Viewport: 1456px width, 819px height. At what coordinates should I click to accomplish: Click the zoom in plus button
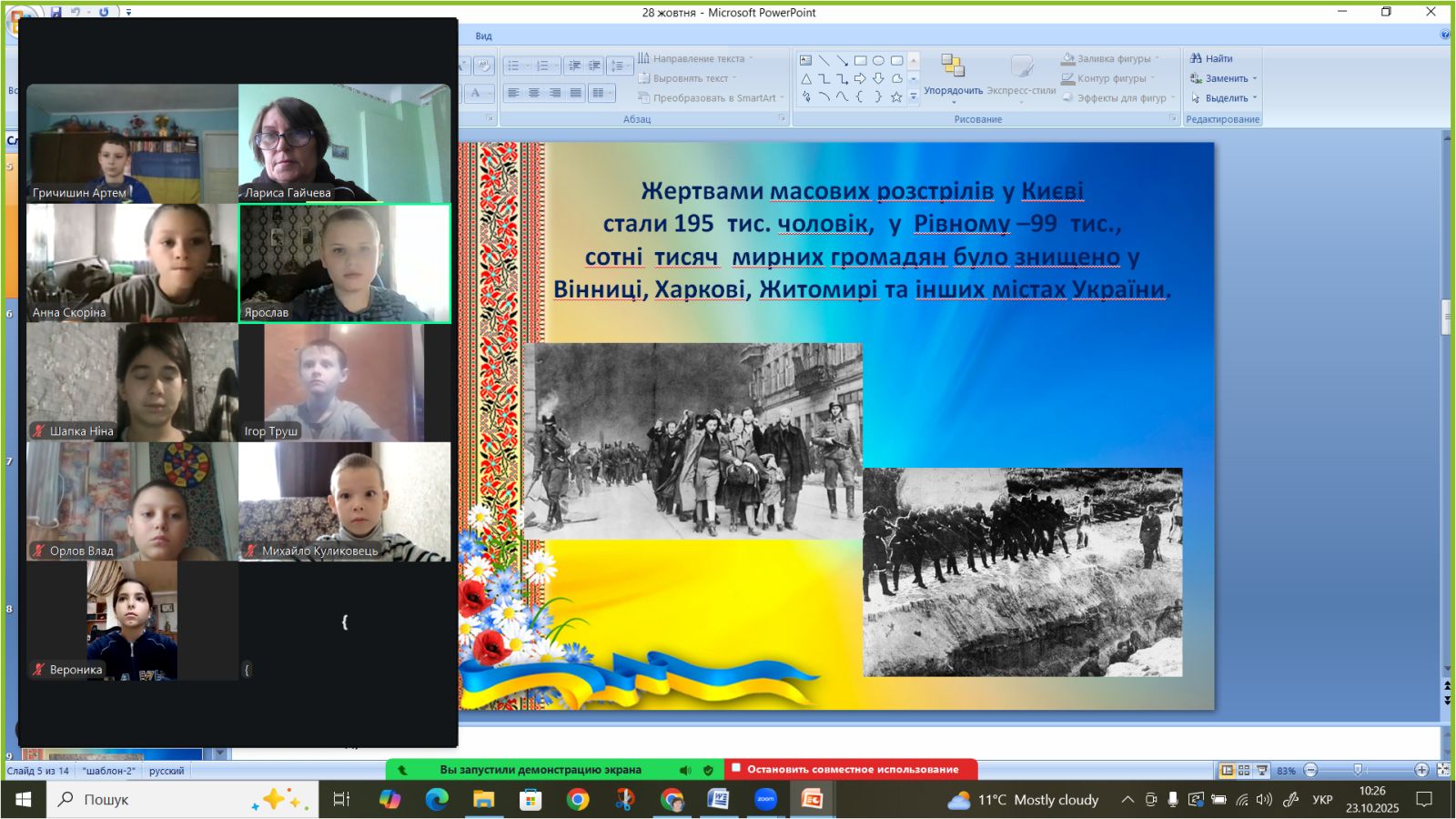pos(1421,770)
